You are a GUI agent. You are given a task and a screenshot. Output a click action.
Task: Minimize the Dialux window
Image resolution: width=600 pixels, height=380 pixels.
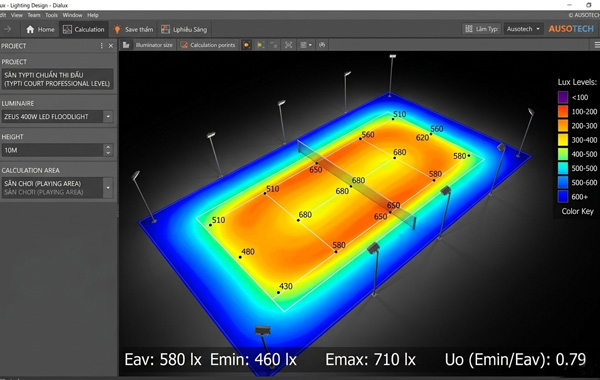(x=569, y=5)
